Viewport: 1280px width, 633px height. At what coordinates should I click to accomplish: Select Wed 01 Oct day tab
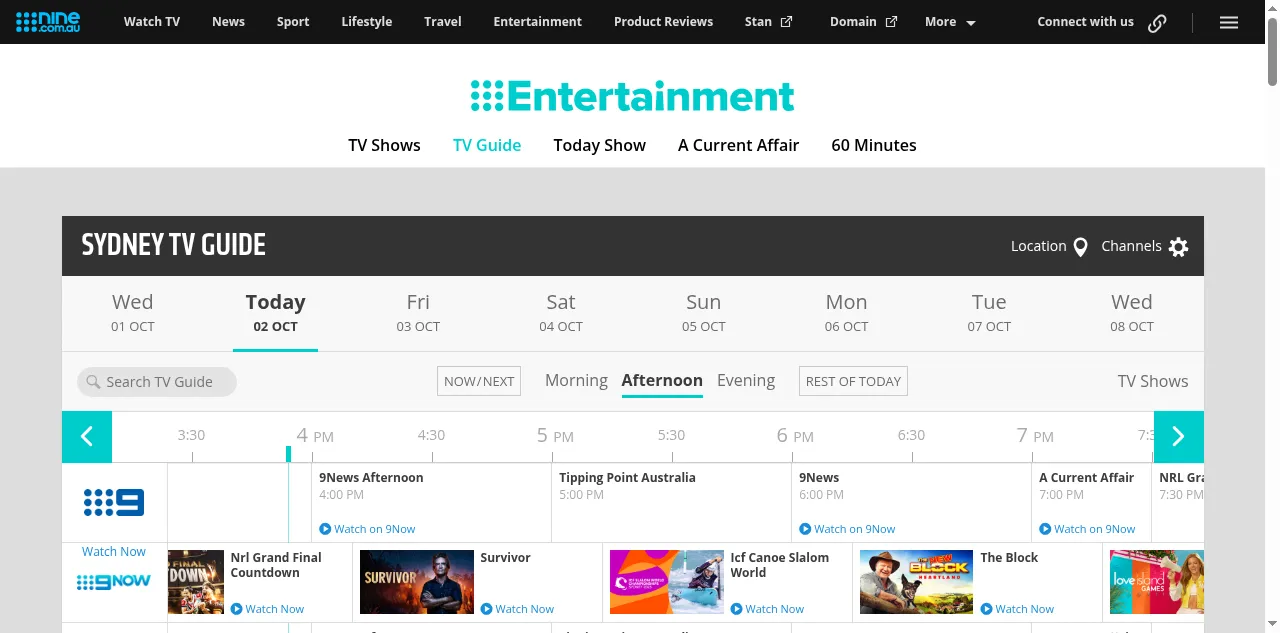(x=132, y=312)
